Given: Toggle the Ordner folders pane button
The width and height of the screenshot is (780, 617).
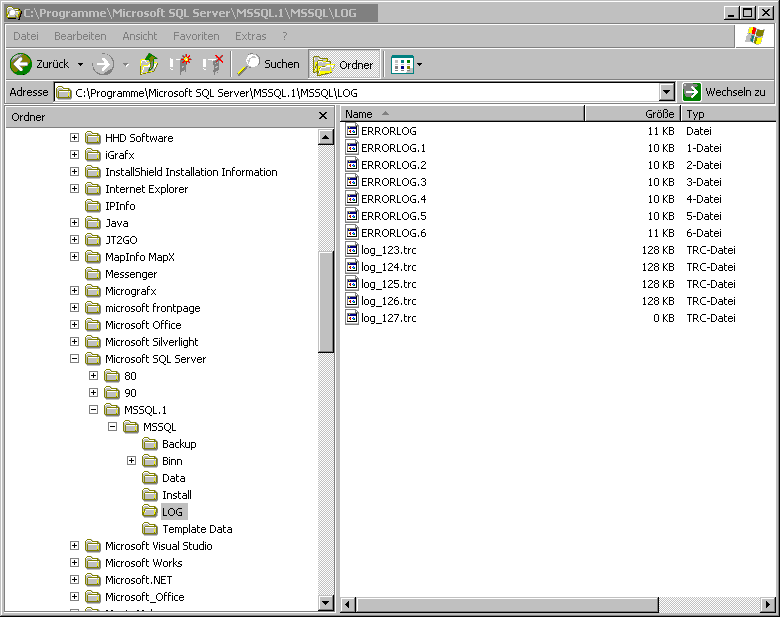Looking at the screenshot, I should click(344, 64).
